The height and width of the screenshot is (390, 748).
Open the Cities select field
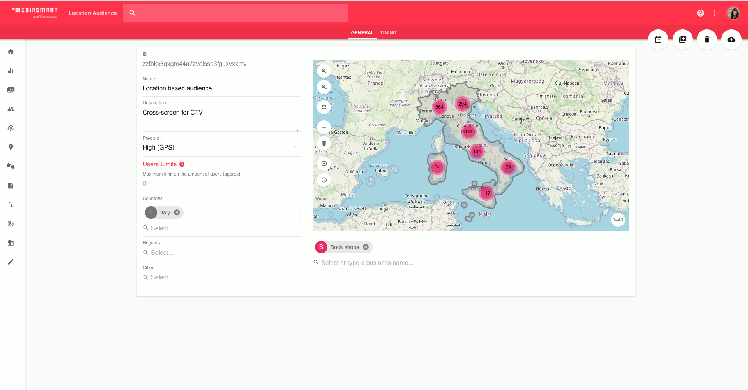221,277
